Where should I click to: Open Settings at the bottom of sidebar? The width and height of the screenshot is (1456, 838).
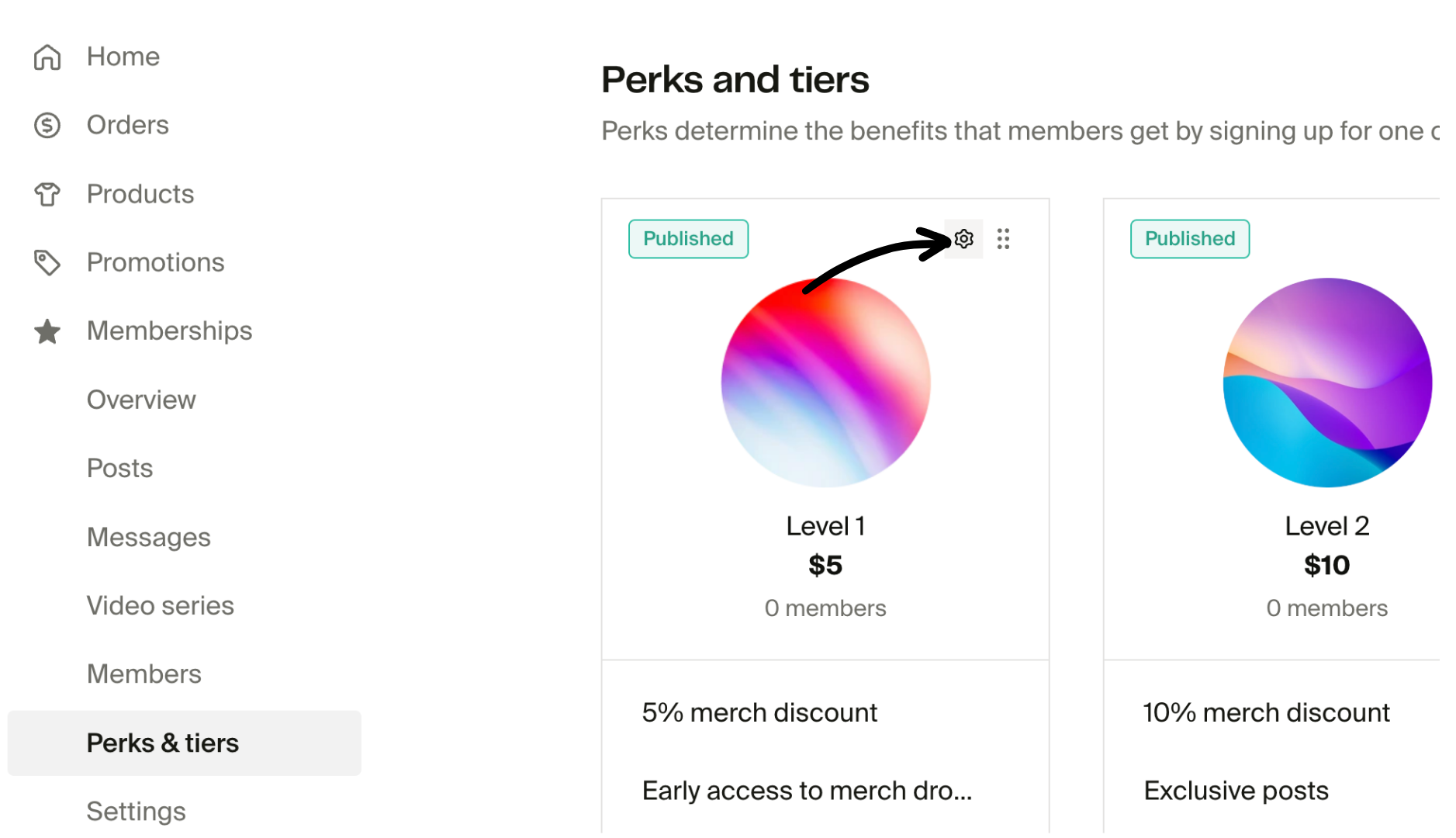tap(137, 811)
